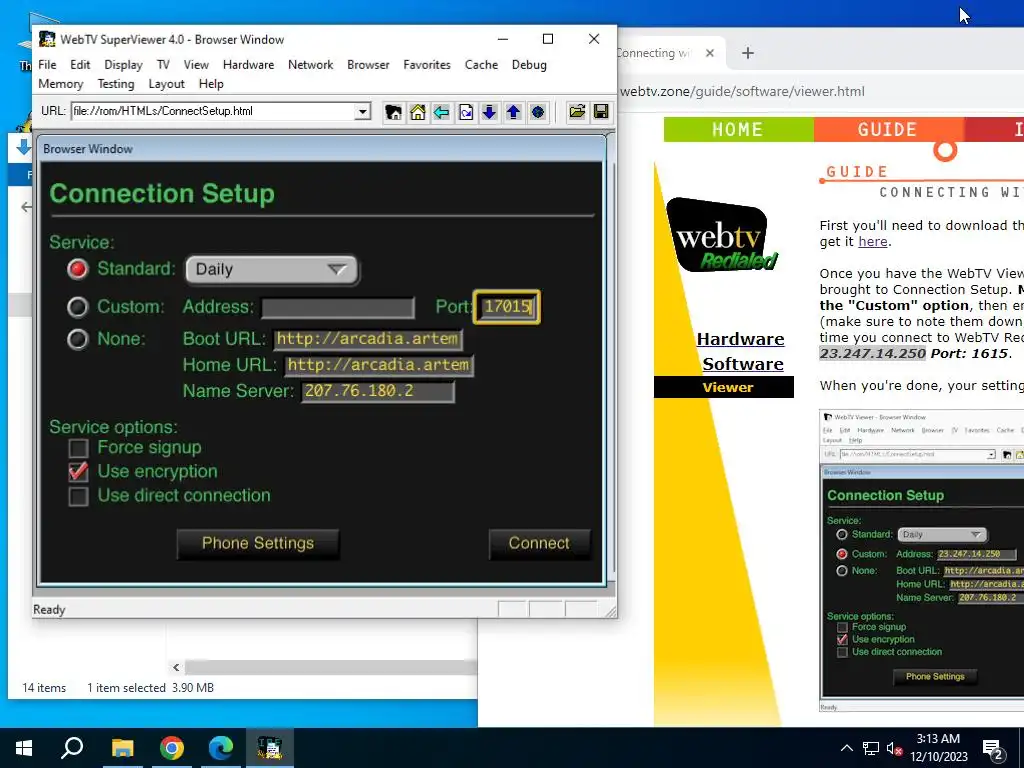Click the blue up arrow toolbar icon

[513, 112]
